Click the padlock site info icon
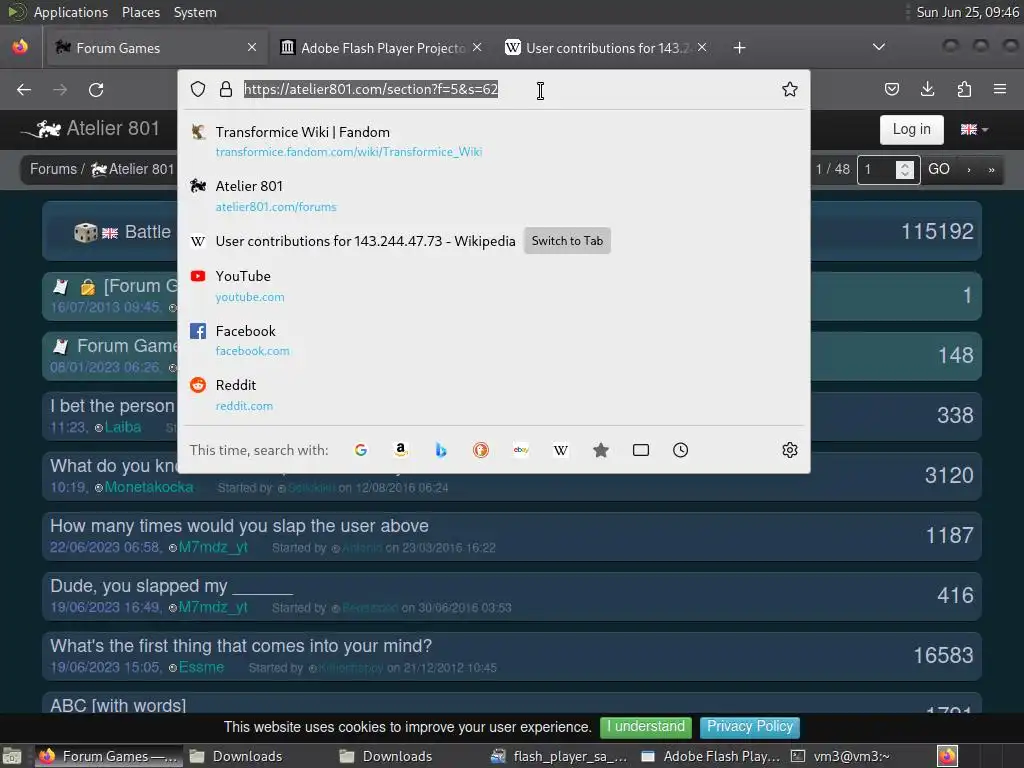This screenshot has height=768, width=1024. [226, 89]
